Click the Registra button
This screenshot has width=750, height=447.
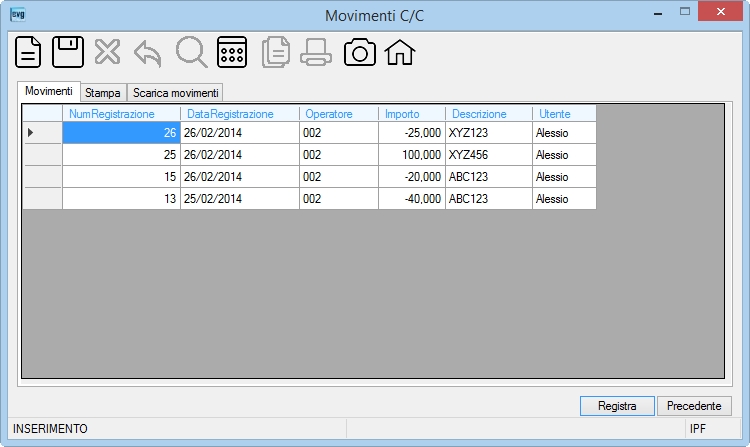[617, 406]
